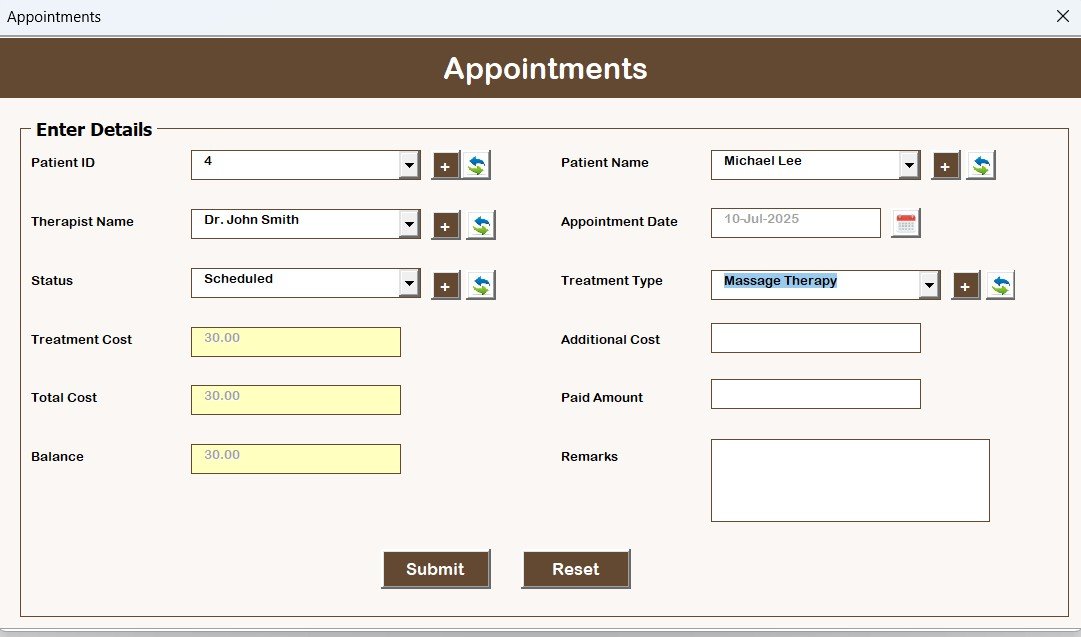Viewport: 1081px width, 637px height.
Task: Click the Patient ID label
Action: (63, 163)
